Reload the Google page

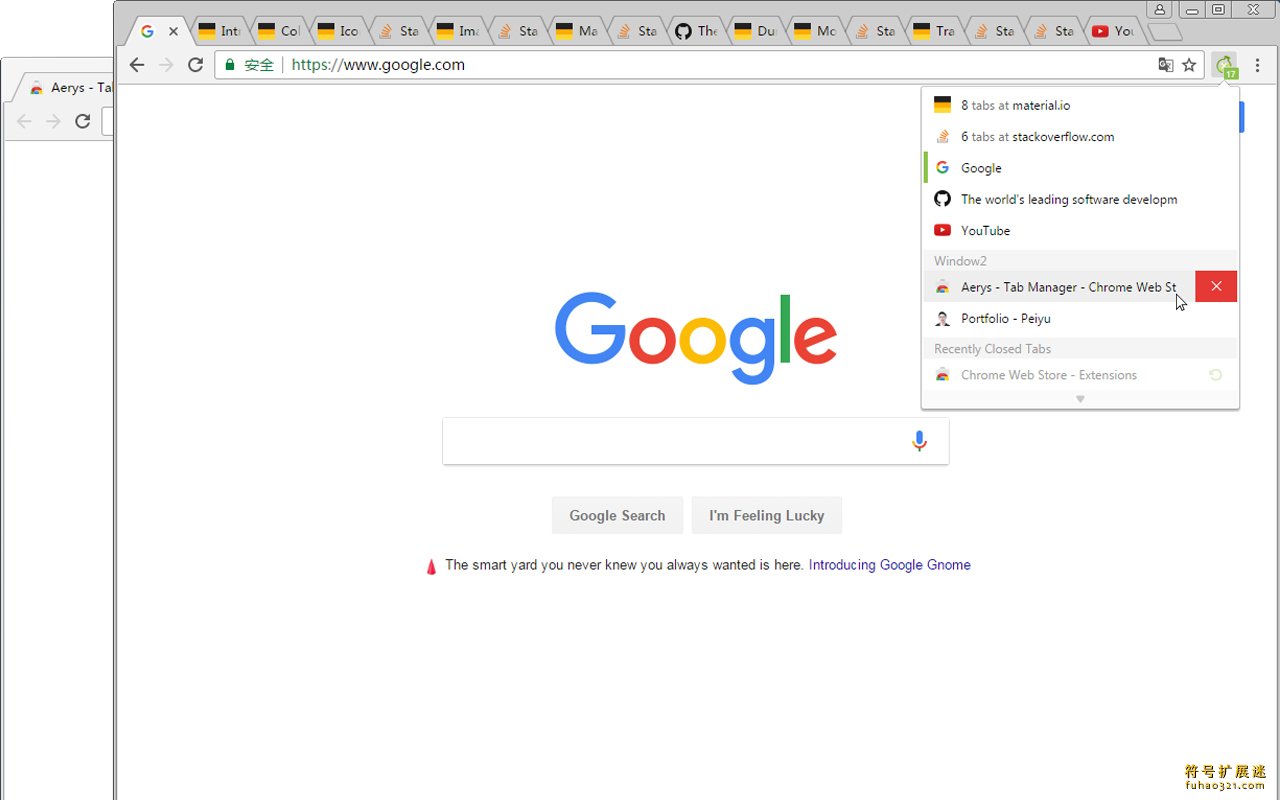pyautogui.click(x=196, y=65)
